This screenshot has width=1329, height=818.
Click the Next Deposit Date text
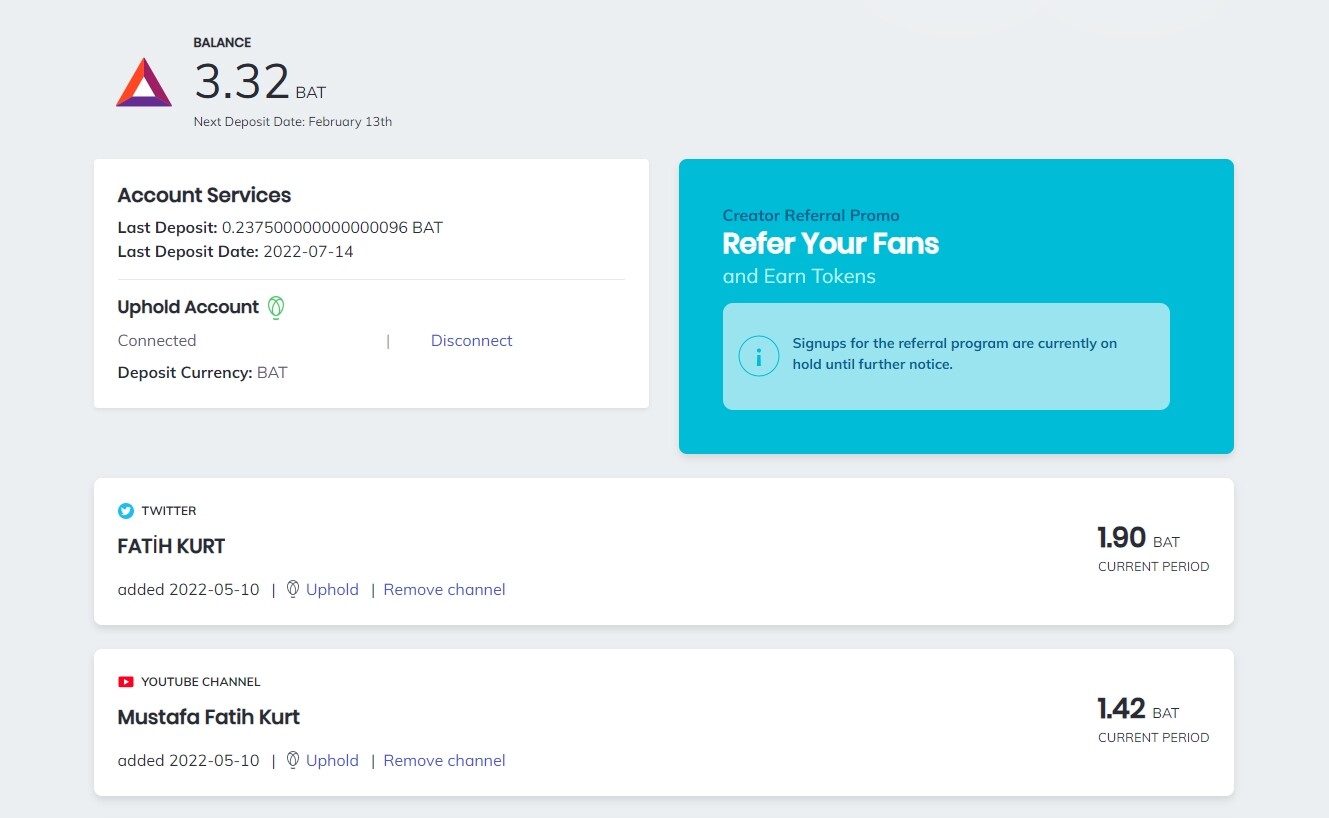click(292, 122)
